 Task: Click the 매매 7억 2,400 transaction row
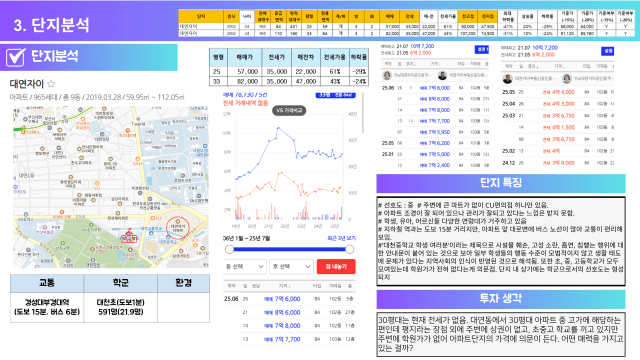coord(435,165)
